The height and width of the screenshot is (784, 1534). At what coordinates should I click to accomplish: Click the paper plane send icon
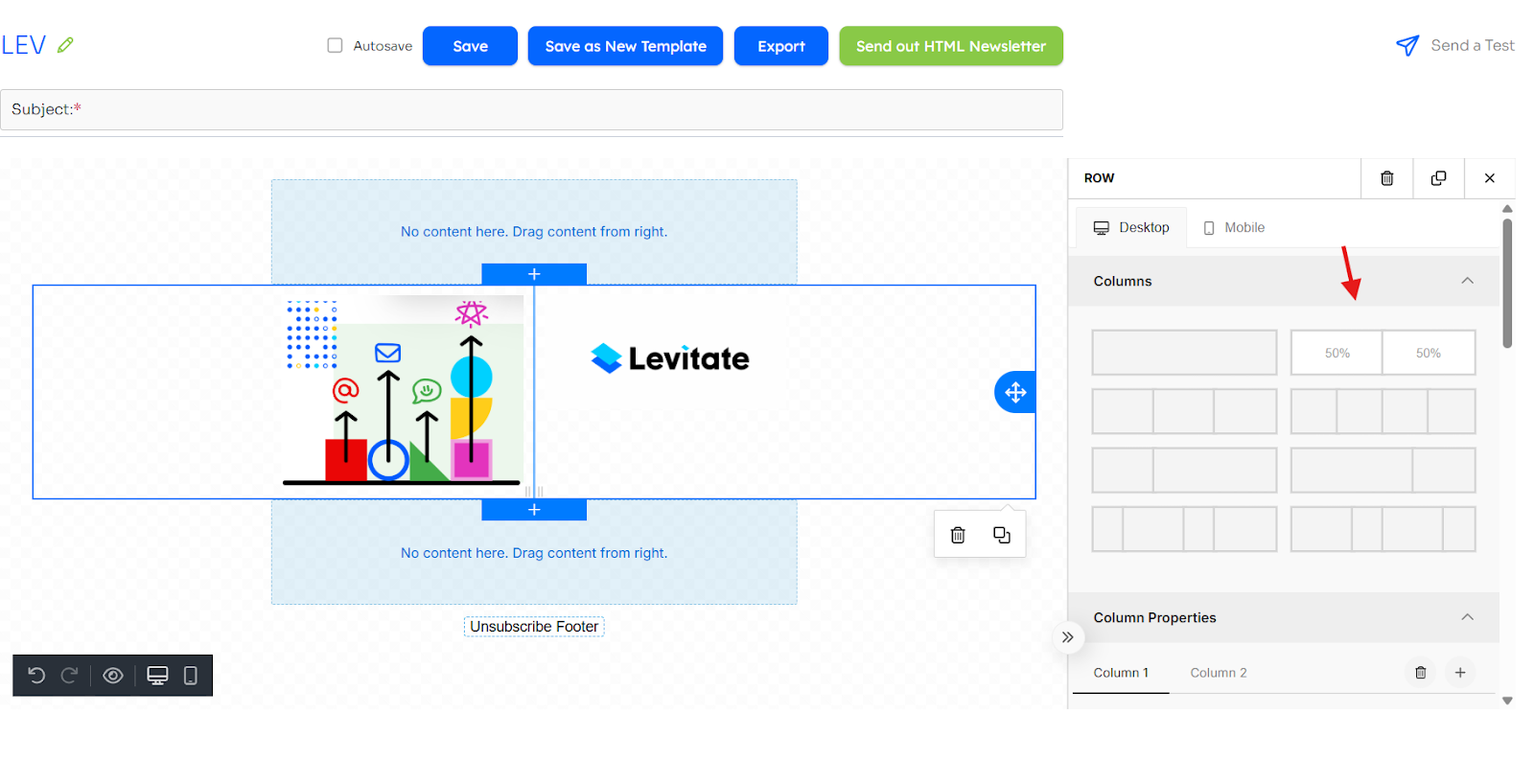(x=1407, y=45)
